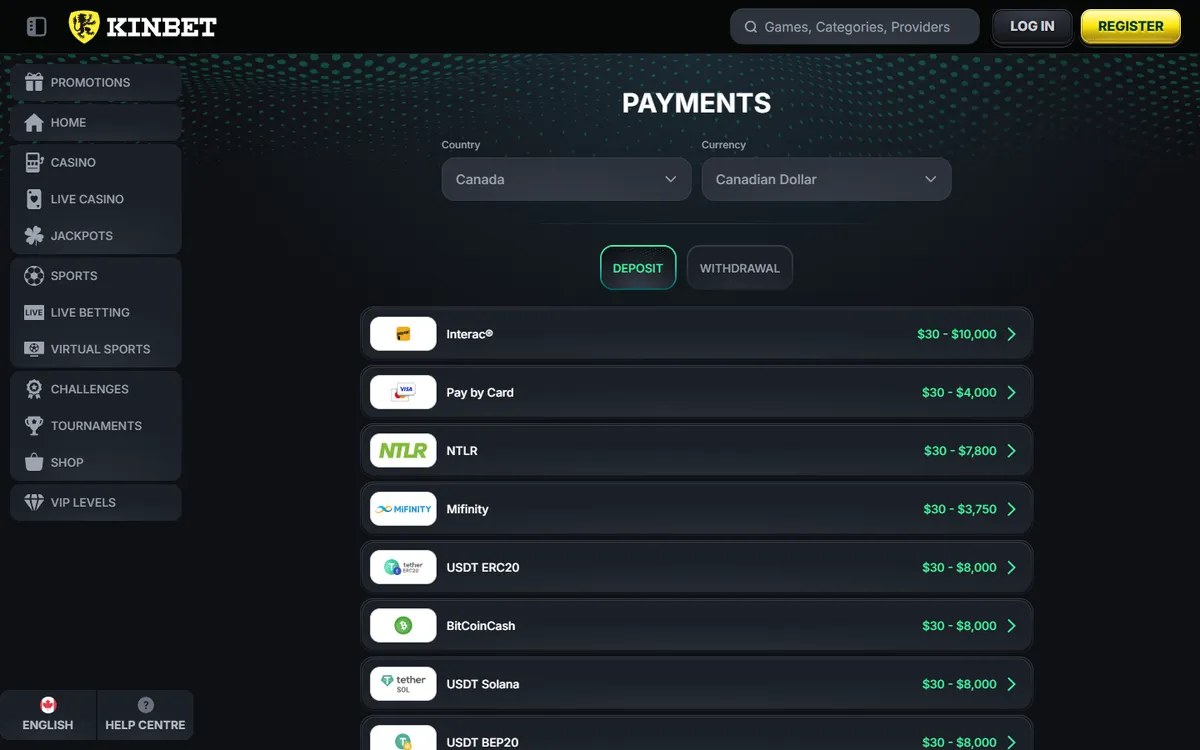Screen dimensions: 1200x750
Task: Select the Live Betting sidebar label
Action: [x=90, y=312]
